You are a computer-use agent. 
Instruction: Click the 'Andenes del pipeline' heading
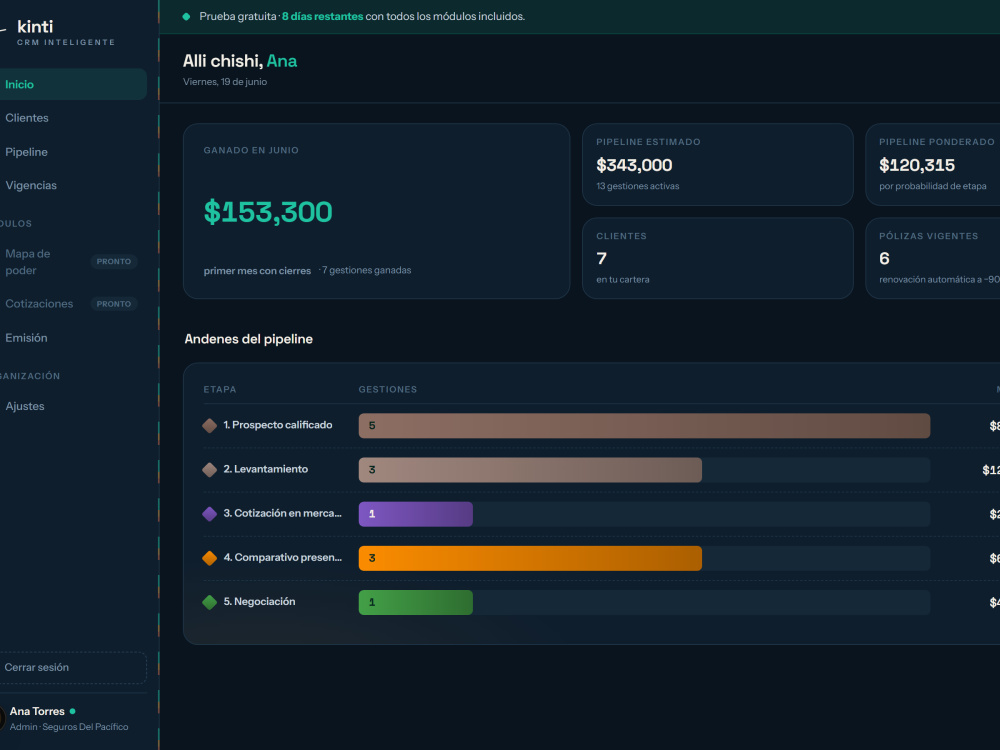tap(249, 339)
